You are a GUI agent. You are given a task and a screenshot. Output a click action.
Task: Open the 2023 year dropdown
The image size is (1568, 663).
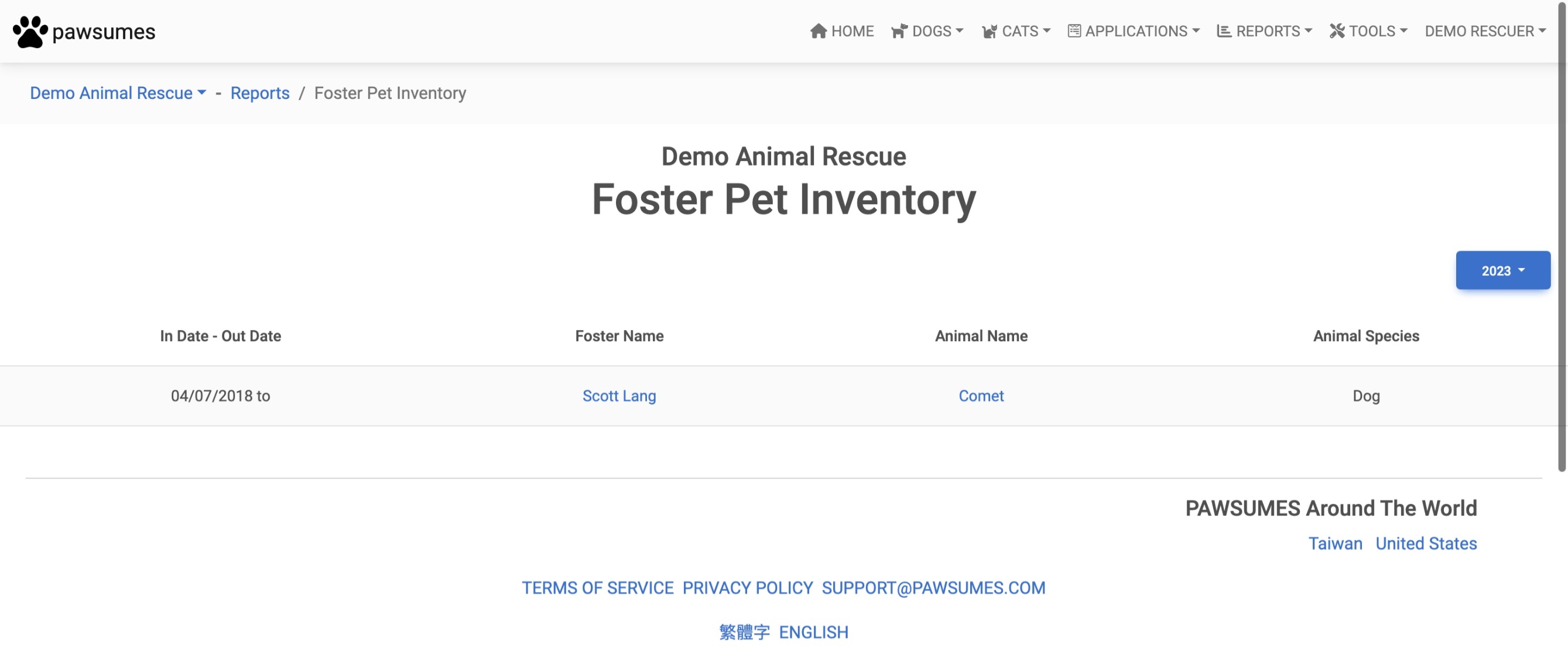[x=1502, y=270]
